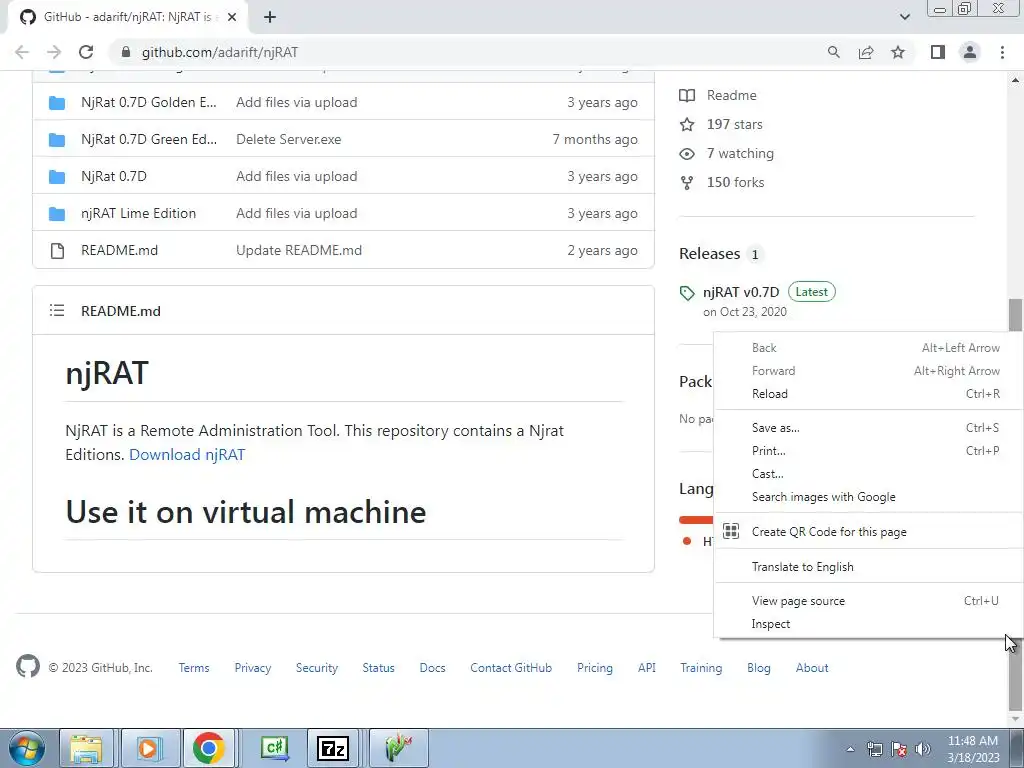Click the browser forward arrow
This screenshot has height=768, width=1024.
click(54, 52)
